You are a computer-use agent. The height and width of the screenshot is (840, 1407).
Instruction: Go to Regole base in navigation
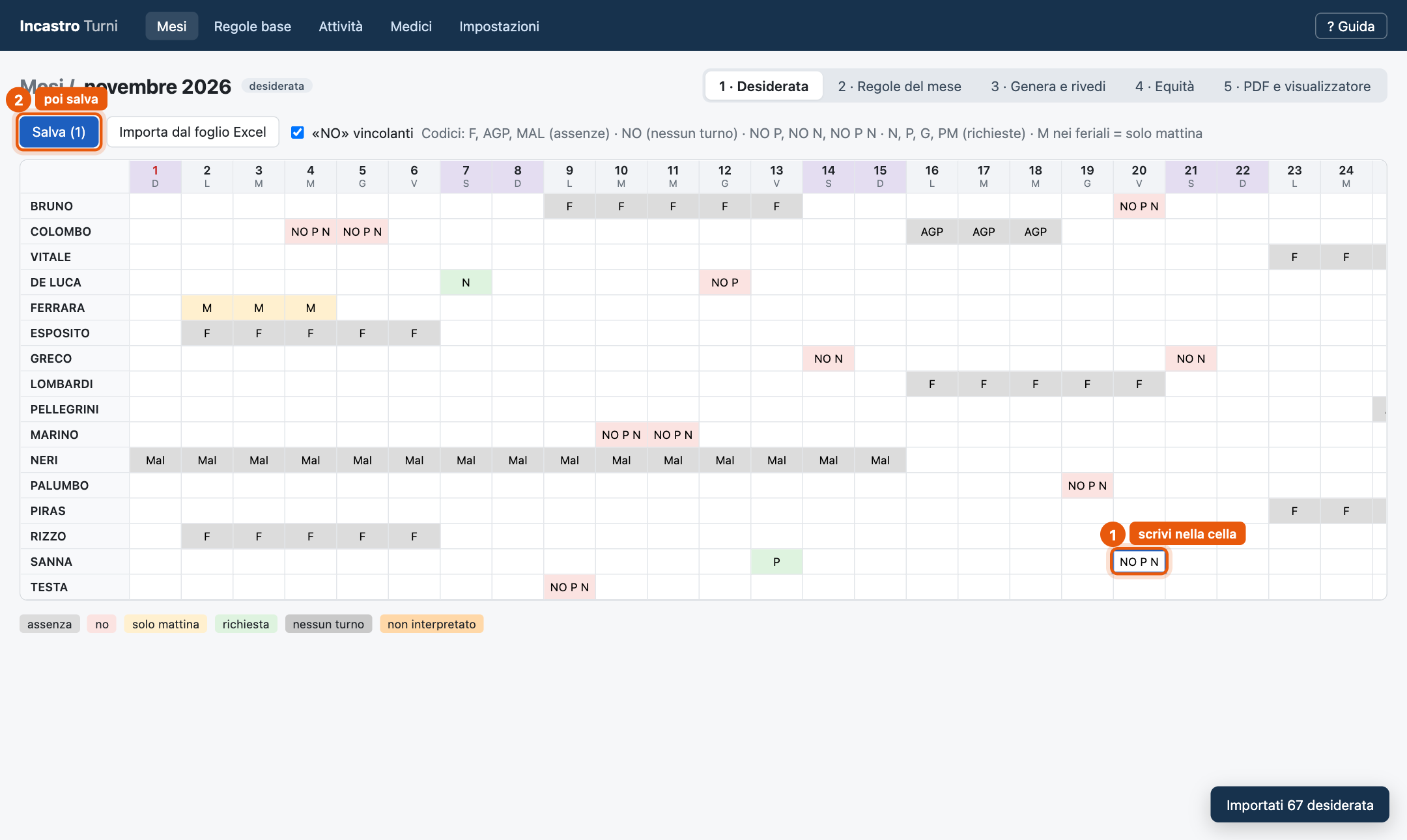point(253,26)
